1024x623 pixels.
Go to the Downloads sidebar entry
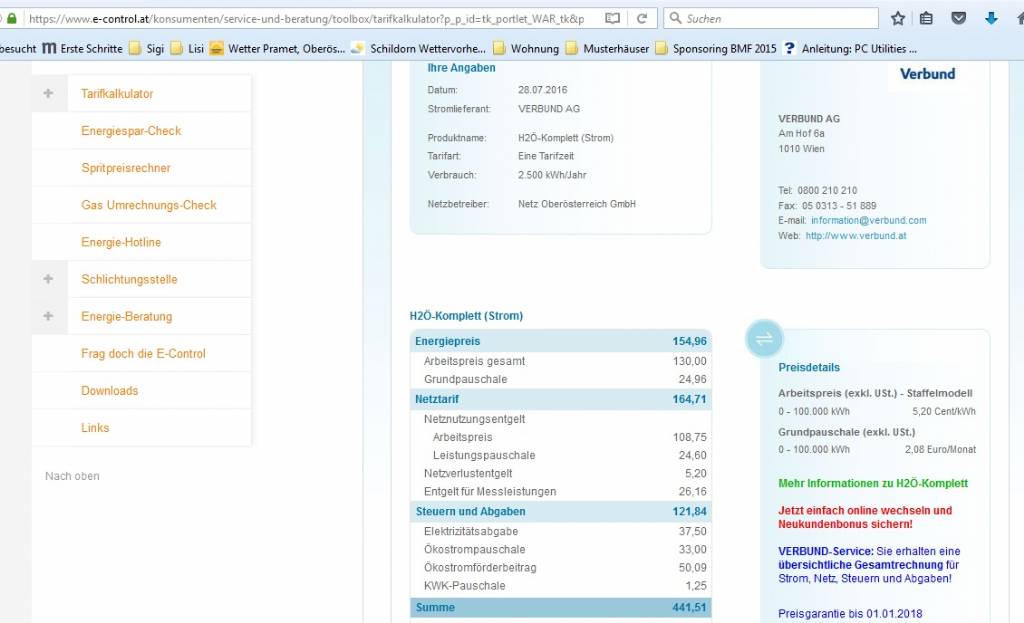pos(110,391)
